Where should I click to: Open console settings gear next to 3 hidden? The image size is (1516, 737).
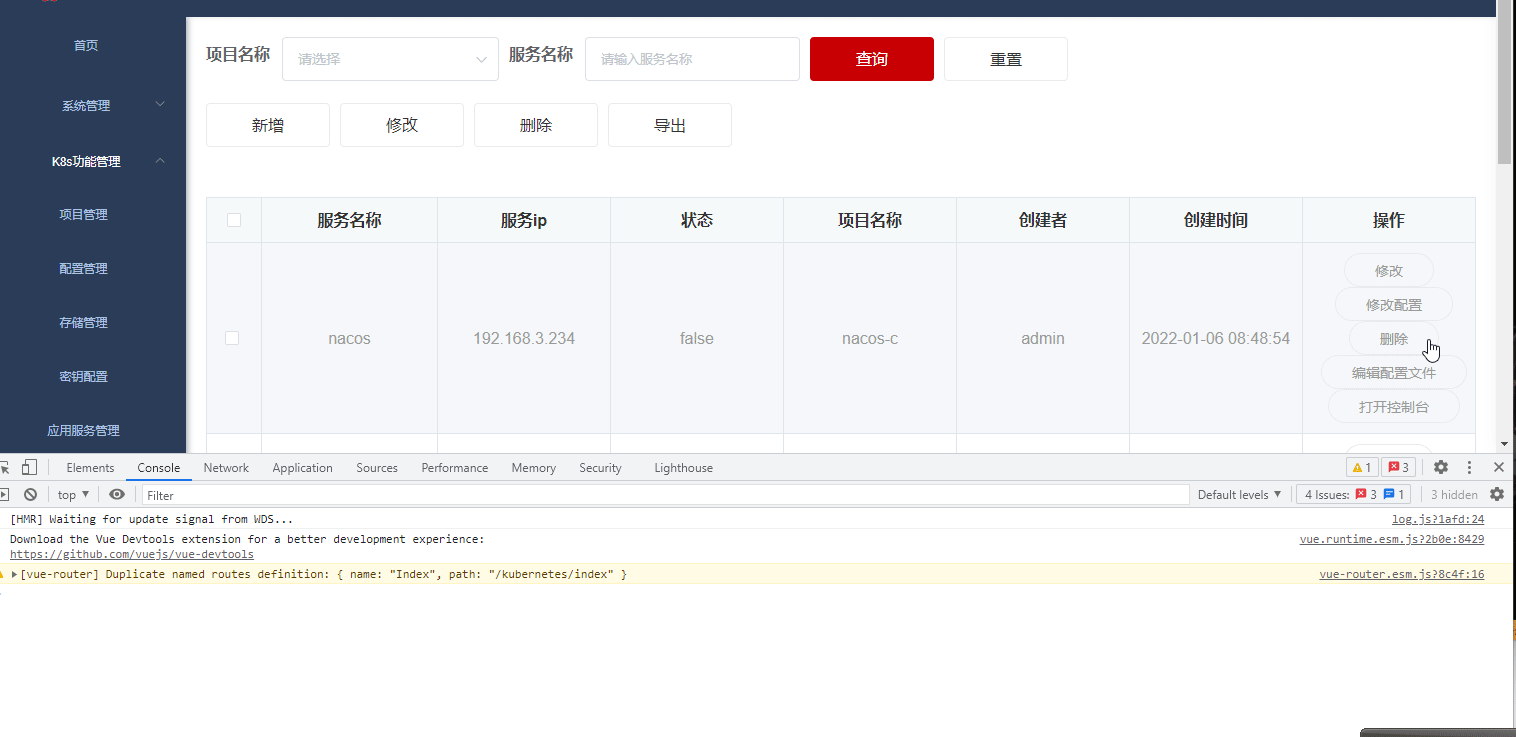[1497, 494]
